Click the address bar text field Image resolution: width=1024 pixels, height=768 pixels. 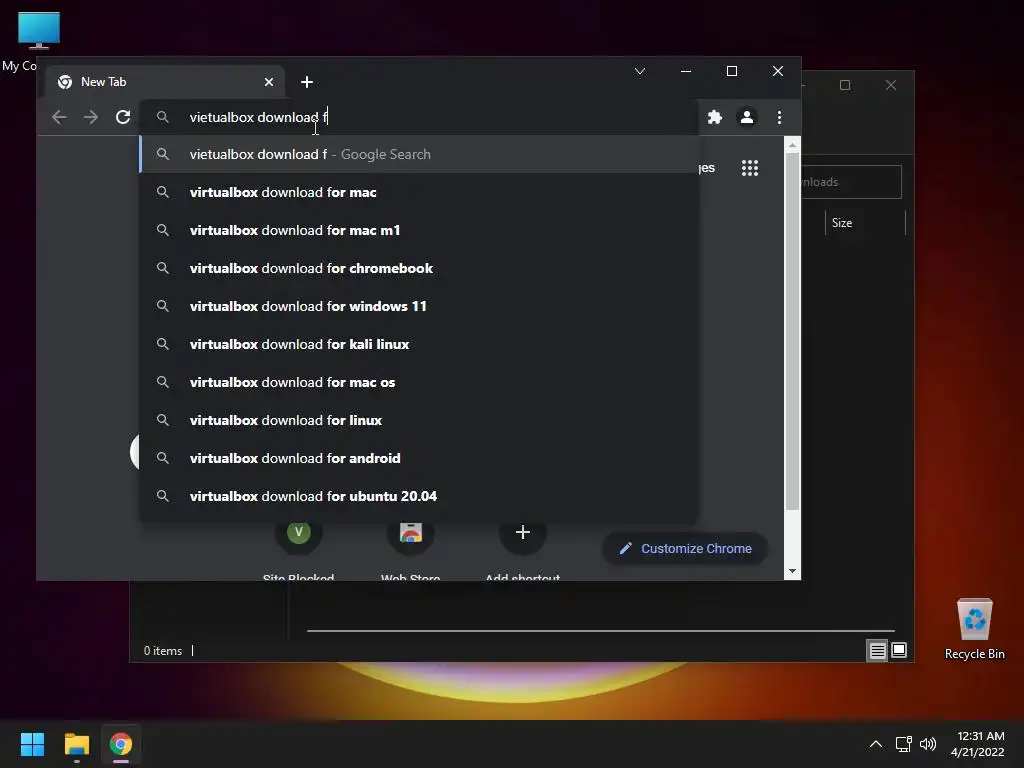tap(418, 117)
